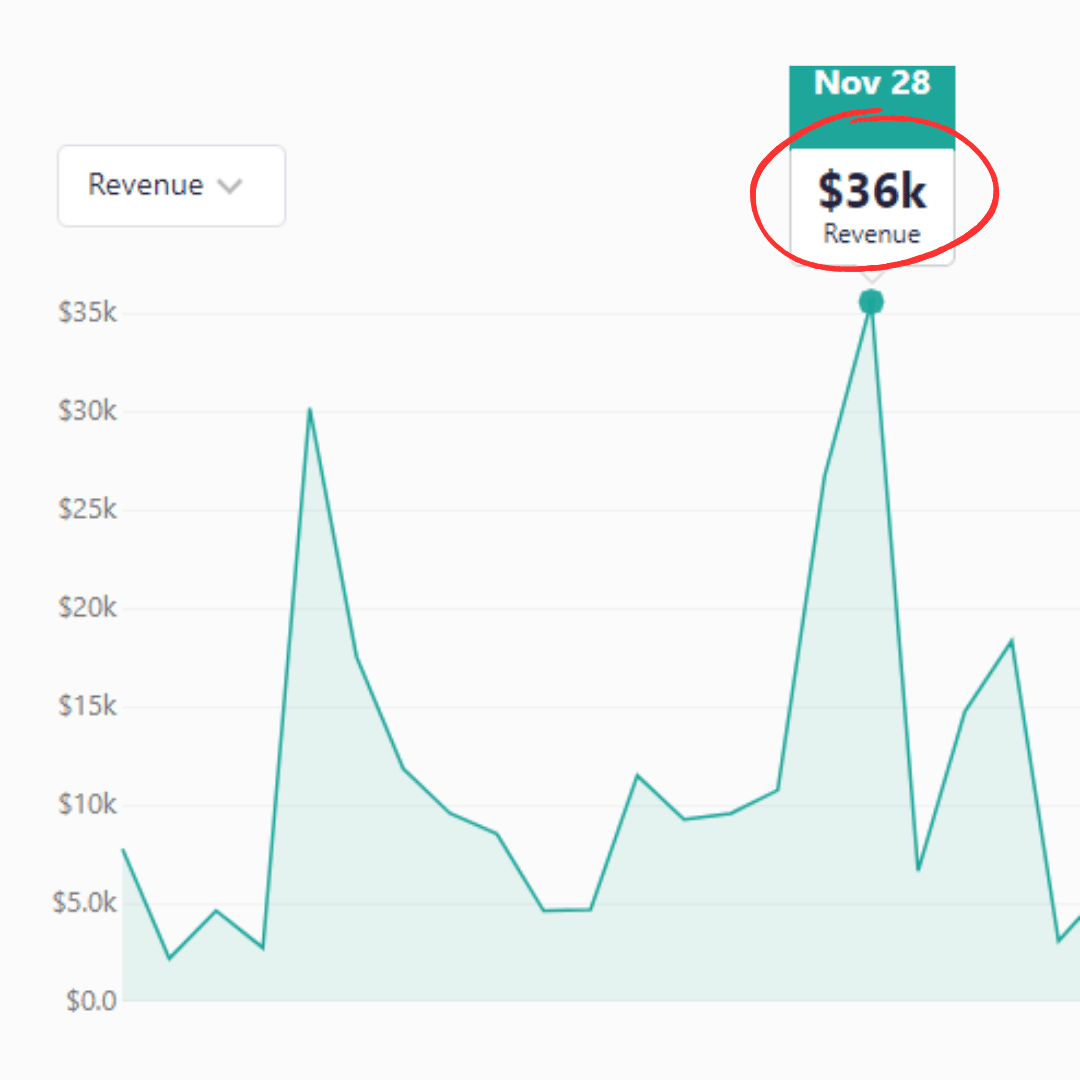Click the Nov 28 tooltip header

pos(872,83)
